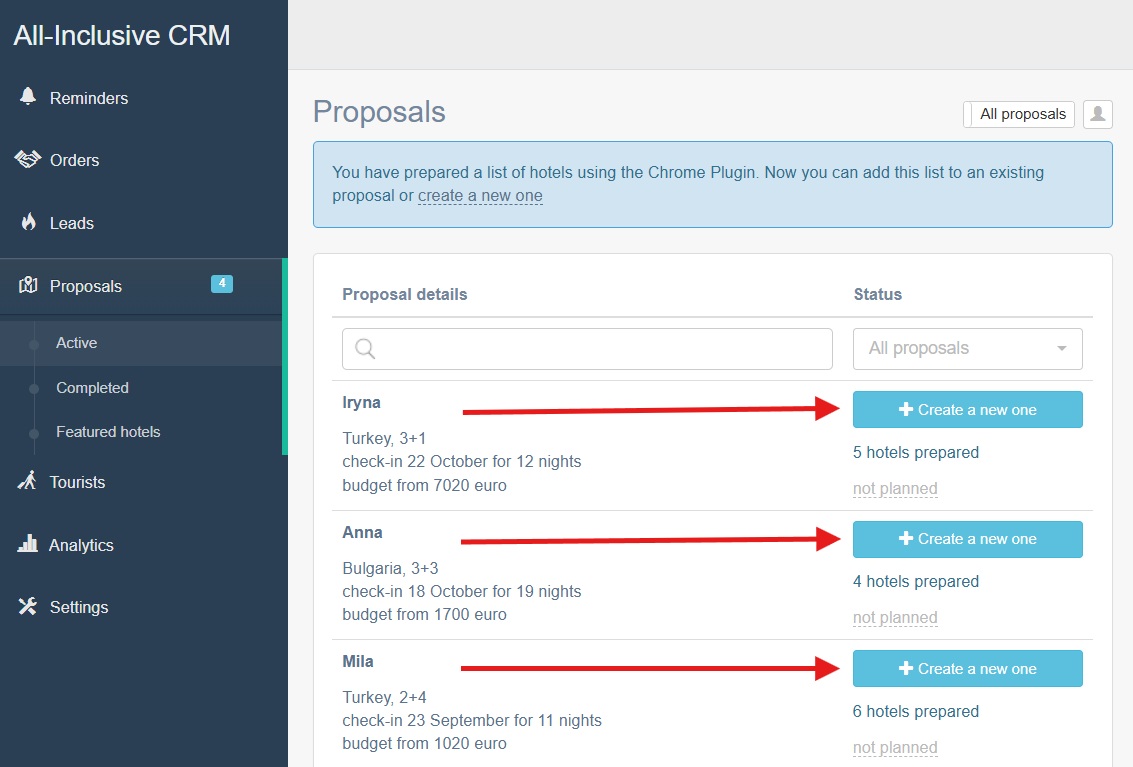Click the user profile icon beside All proposals
Image resolution: width=1133 pixels, height=767 pixels.
(x=1098, y=114)
